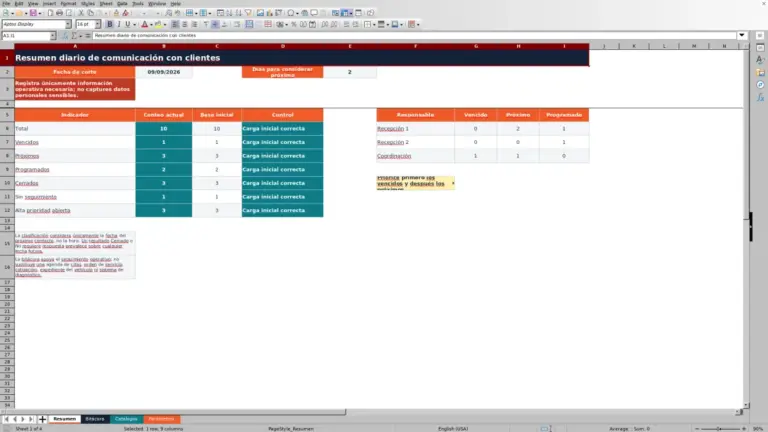Click the Copy icon in standard toolbar
The width and height of the screenshot is (768, 432).
click(x=90, y=13)
